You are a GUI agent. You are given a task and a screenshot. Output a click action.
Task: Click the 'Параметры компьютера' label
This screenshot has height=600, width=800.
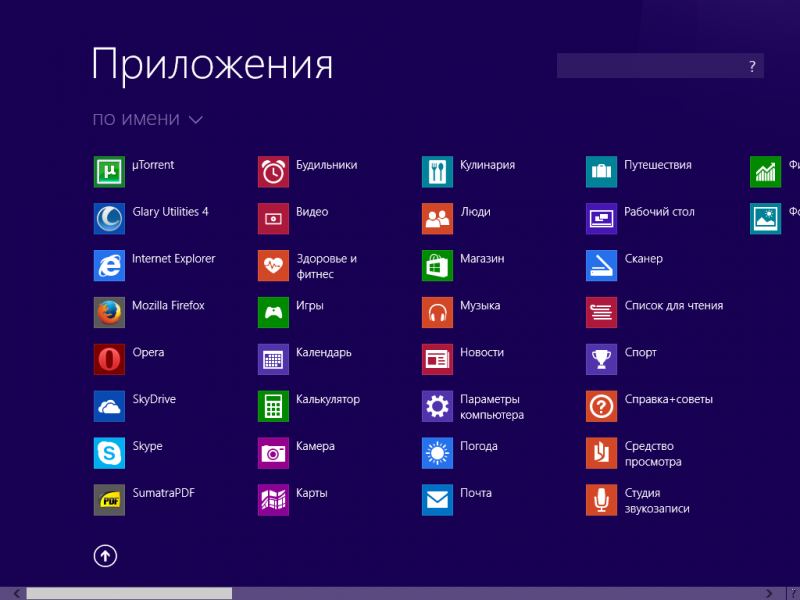(x=492, y=407)
